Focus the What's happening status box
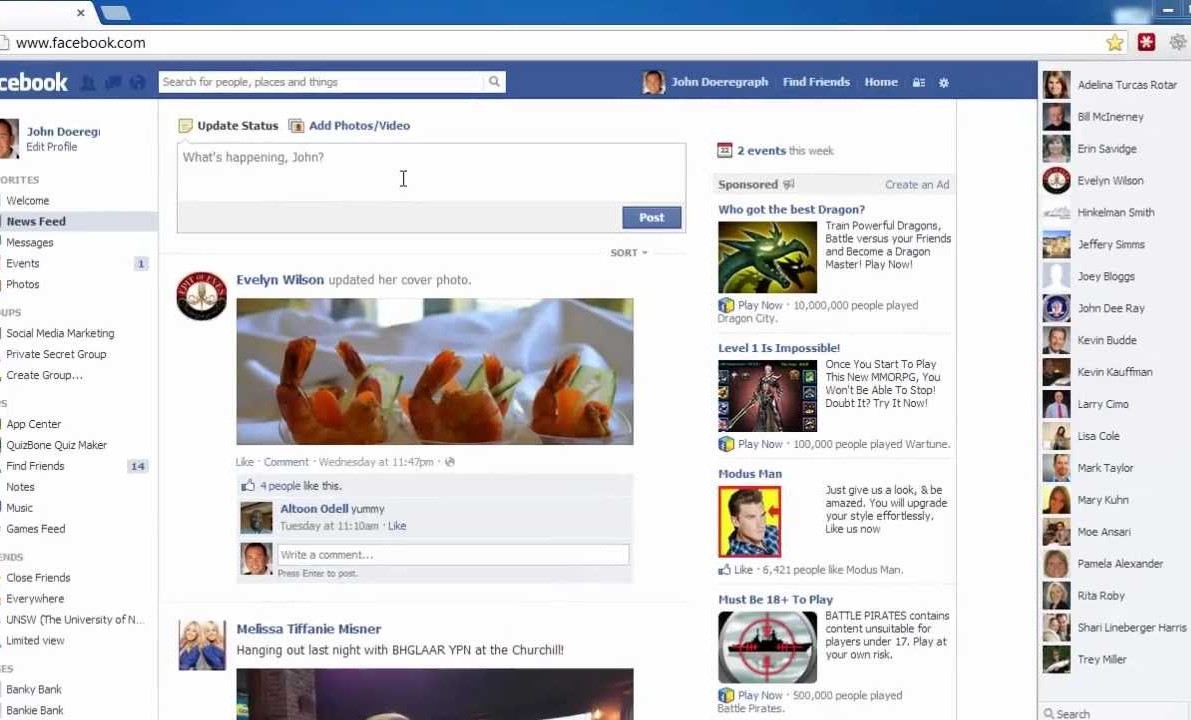This screenshot has height=720, width=1191. coord(431,172)
